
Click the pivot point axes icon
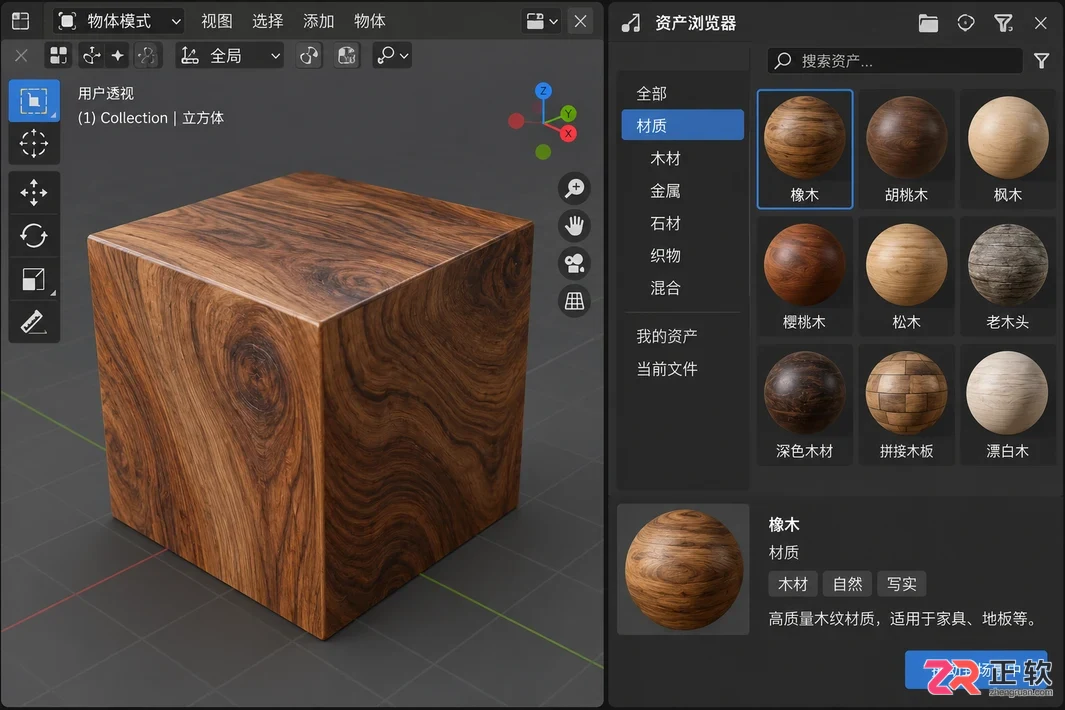point(91,56)
